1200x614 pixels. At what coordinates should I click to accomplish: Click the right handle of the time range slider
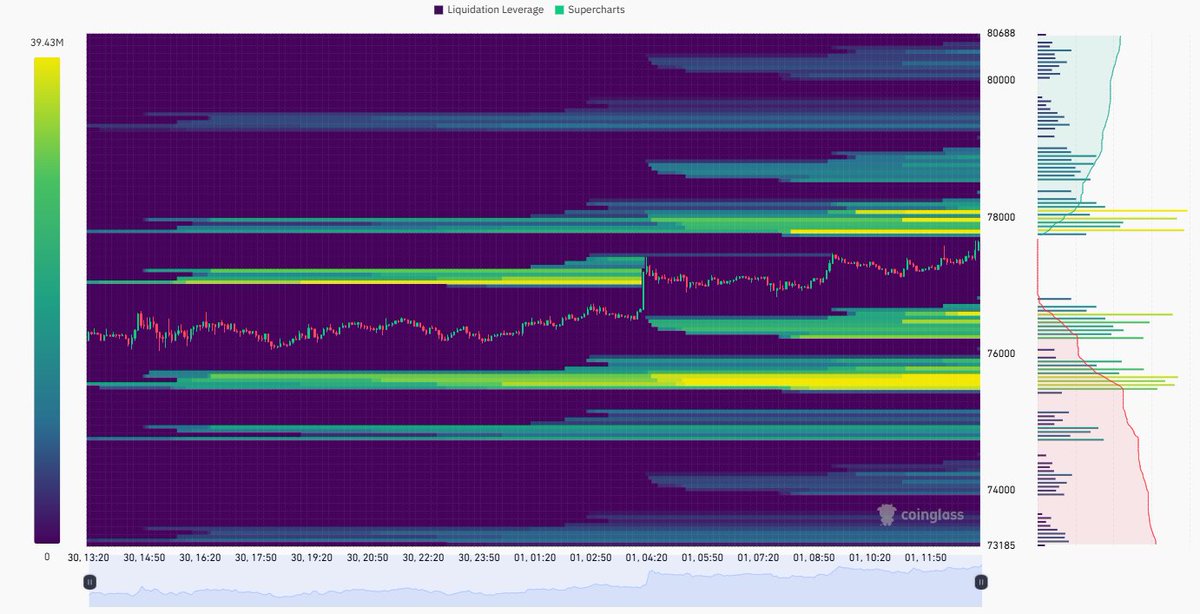coord(981,581)
